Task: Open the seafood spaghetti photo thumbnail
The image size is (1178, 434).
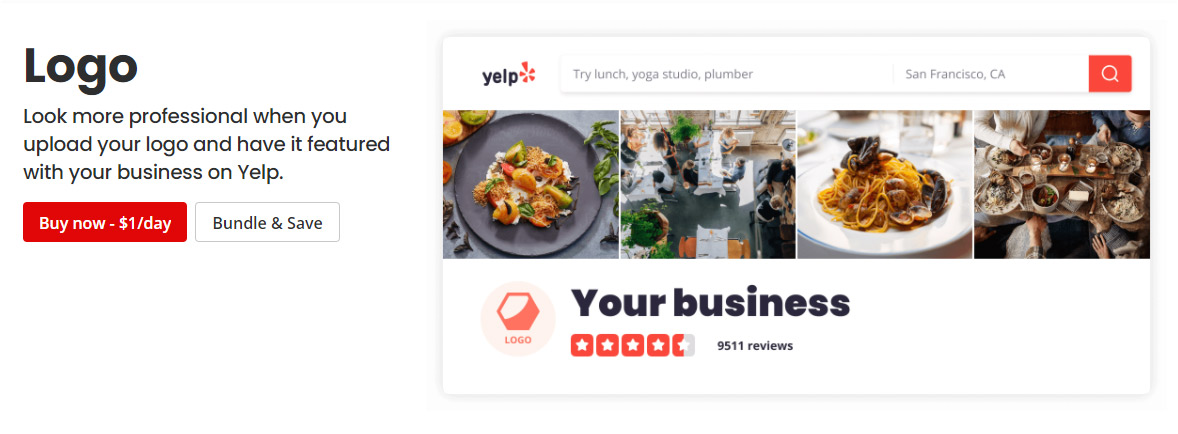Action: pos(885,185)
